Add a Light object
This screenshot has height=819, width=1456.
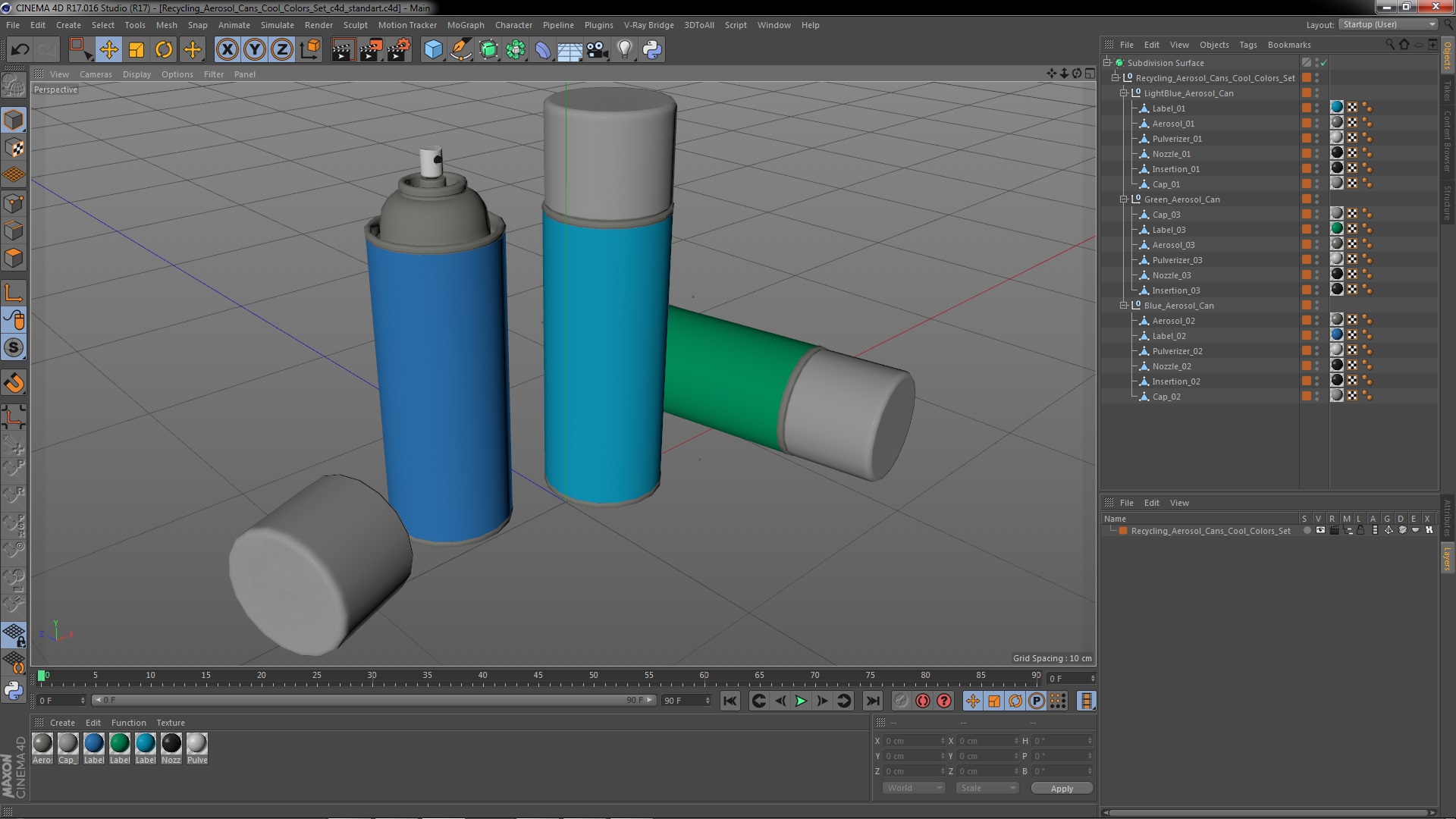pos(625,50)
